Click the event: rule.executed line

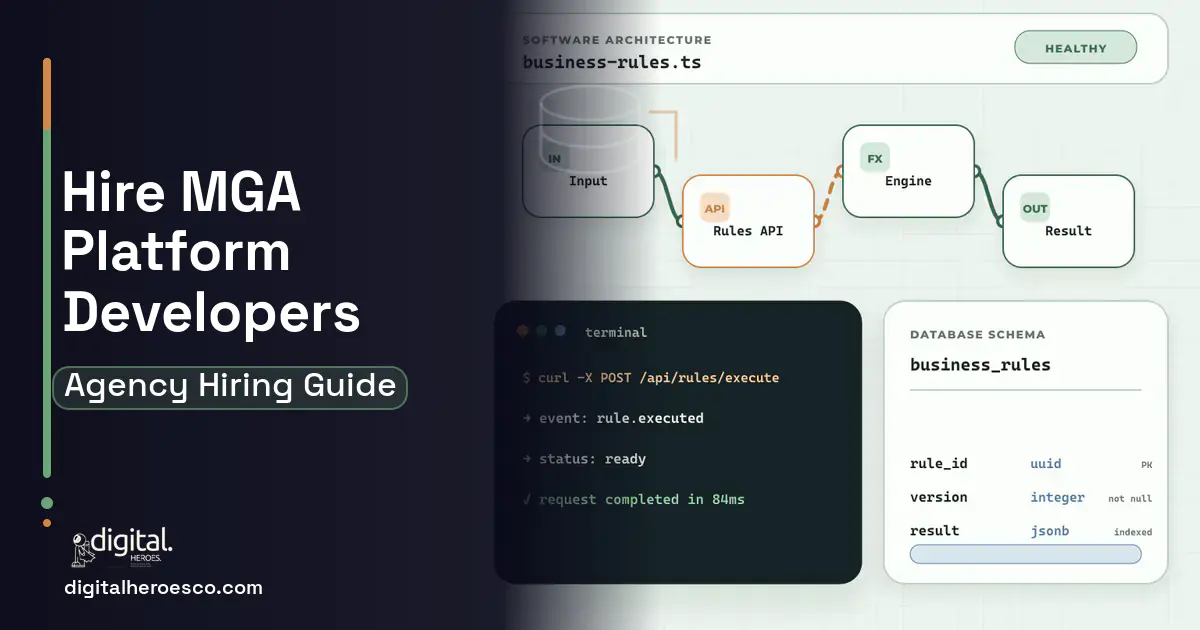(613, 418)
